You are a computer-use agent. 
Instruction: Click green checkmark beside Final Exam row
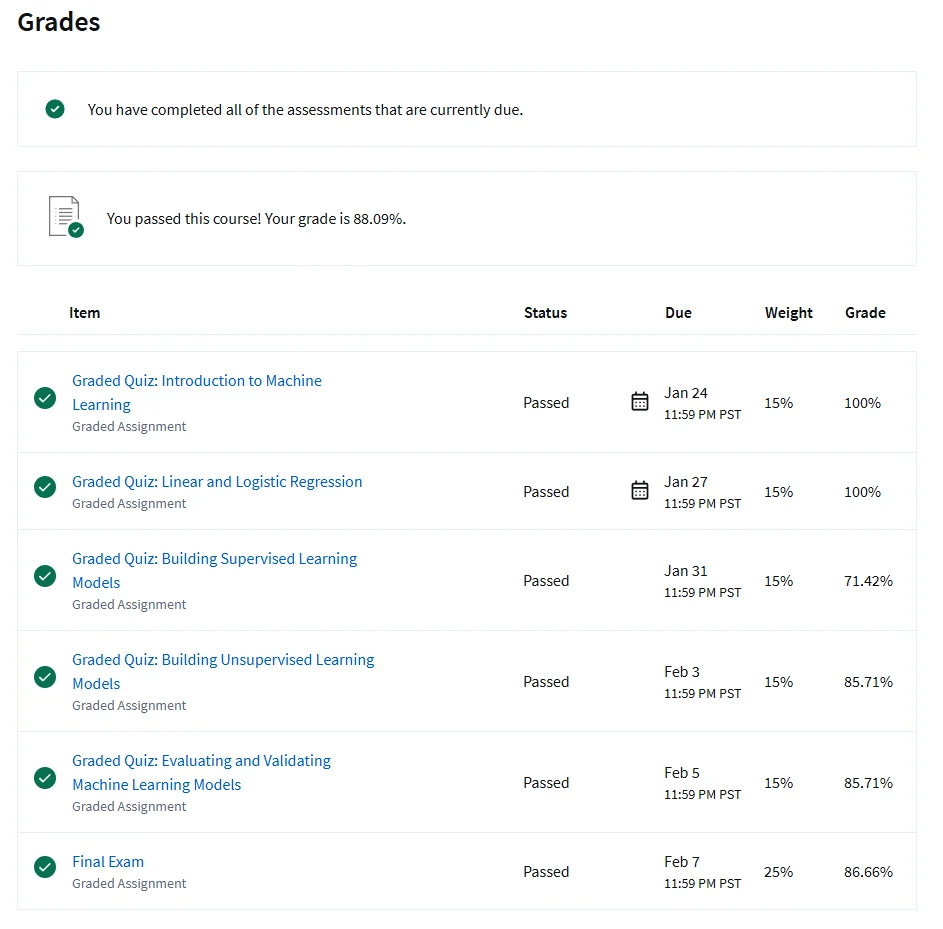click(45, 867)
